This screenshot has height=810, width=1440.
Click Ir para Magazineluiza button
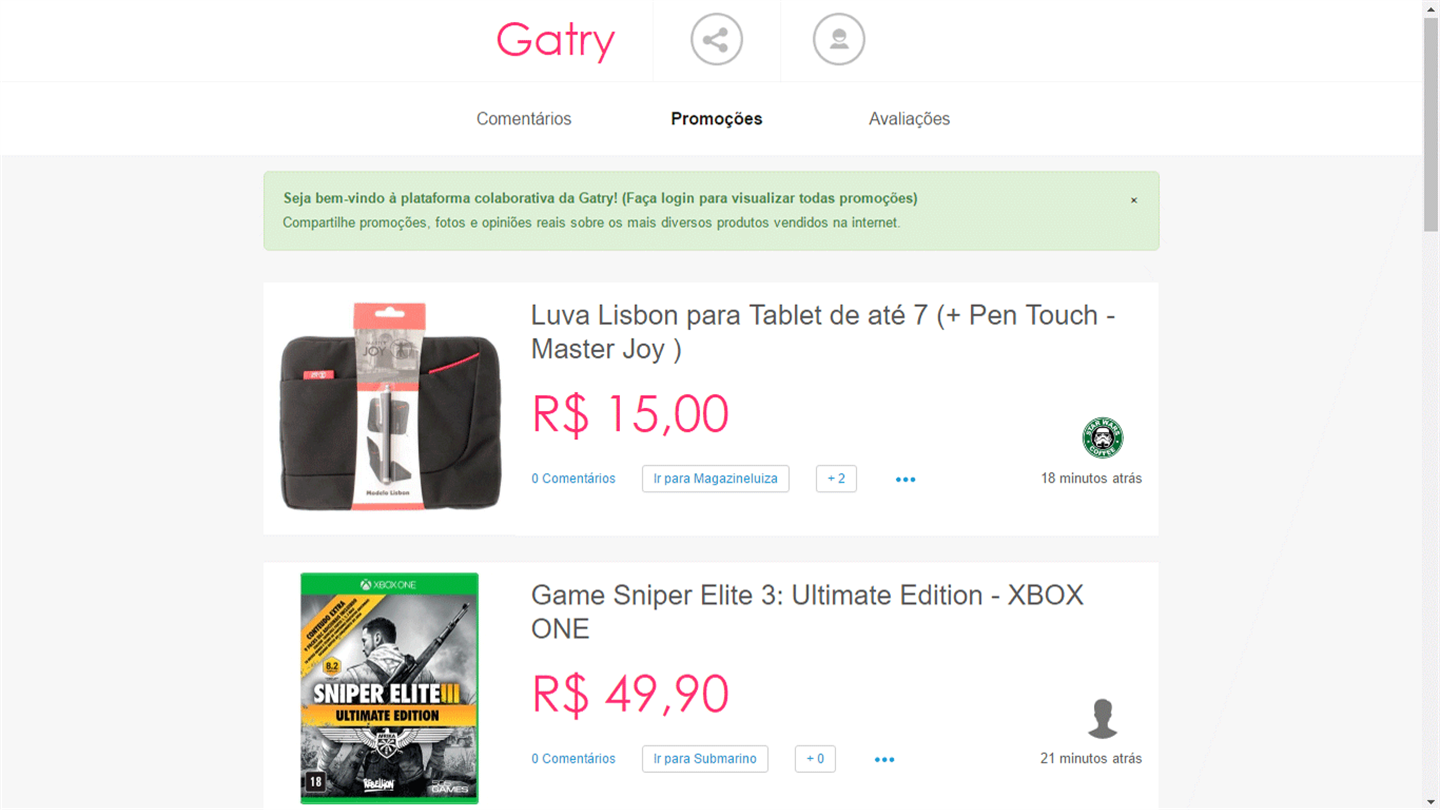(715, 478)
